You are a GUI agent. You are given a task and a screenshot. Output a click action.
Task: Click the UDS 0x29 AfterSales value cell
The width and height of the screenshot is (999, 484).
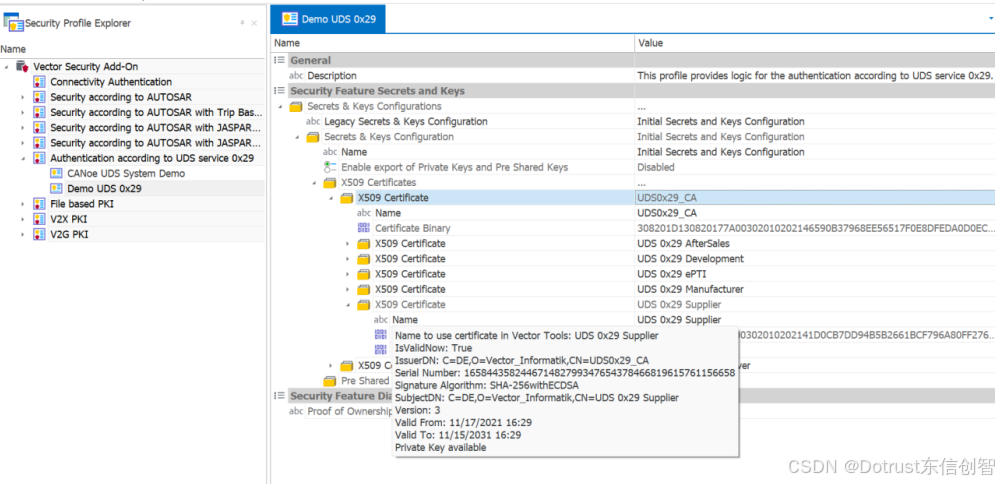(816, 243)
